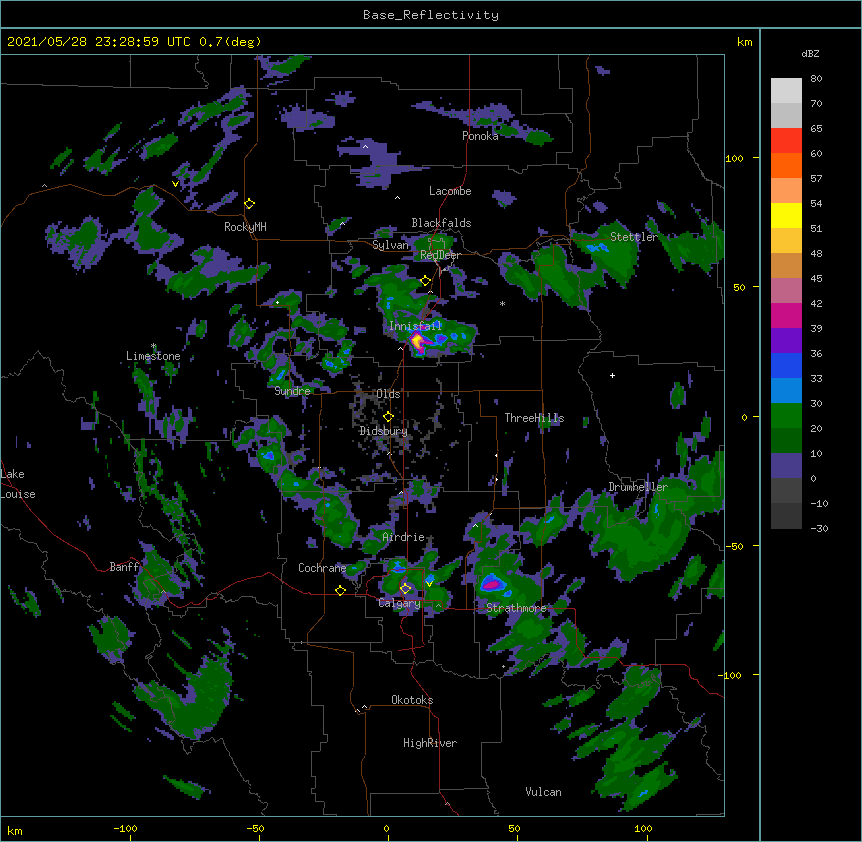Click the 100 tick on the right axis
Viewport: 862px width, 842px height.
tap(734, 158)
